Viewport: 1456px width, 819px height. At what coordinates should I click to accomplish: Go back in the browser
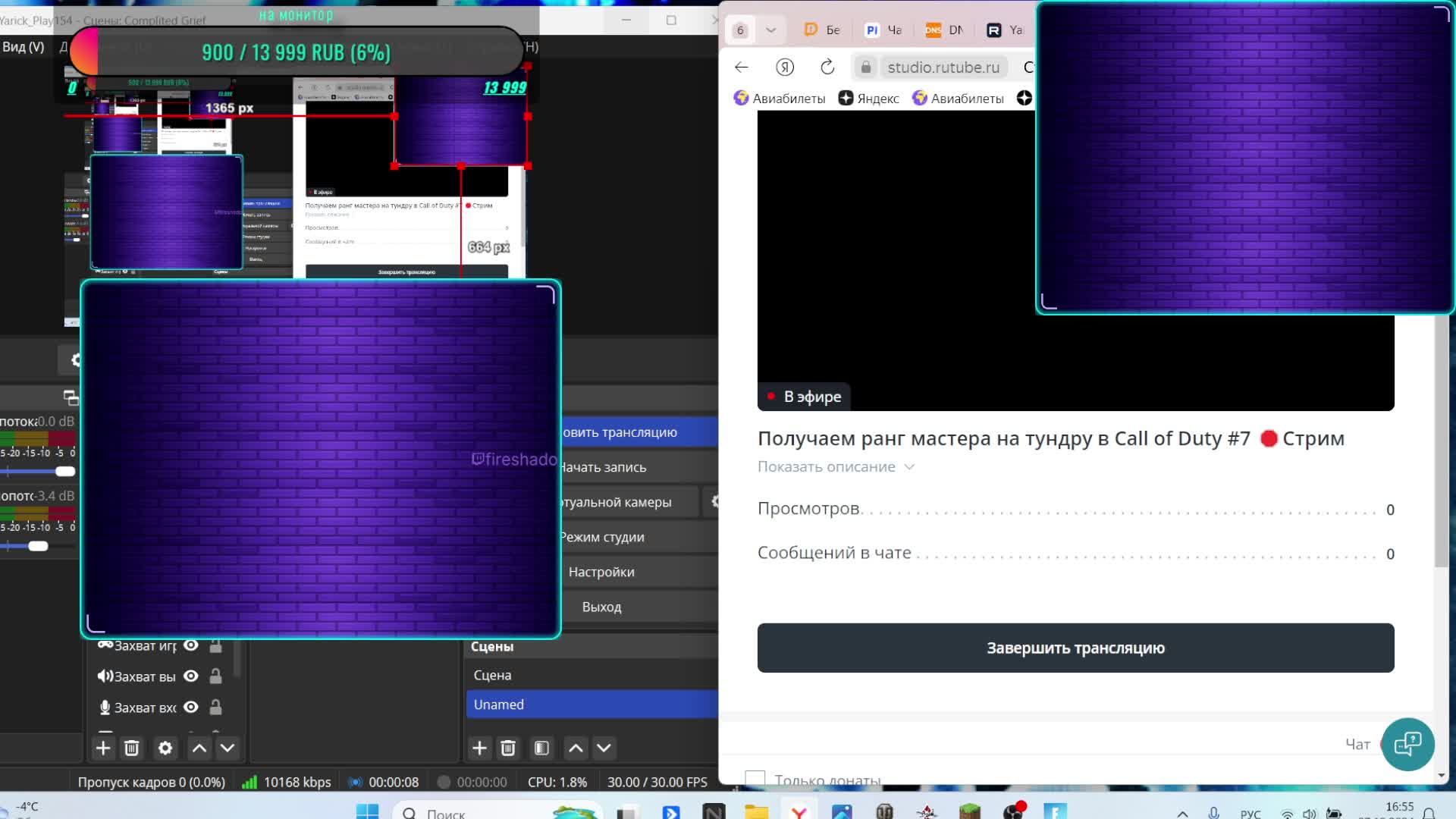click(742, 67)
